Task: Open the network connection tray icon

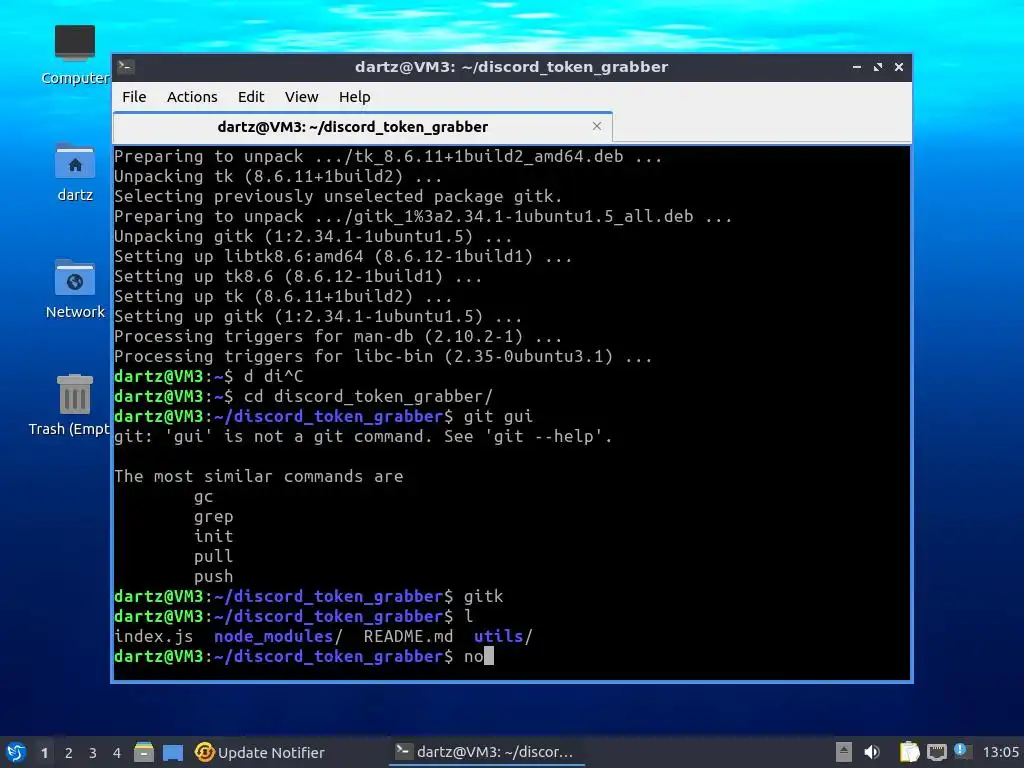Action: [936, 753]
